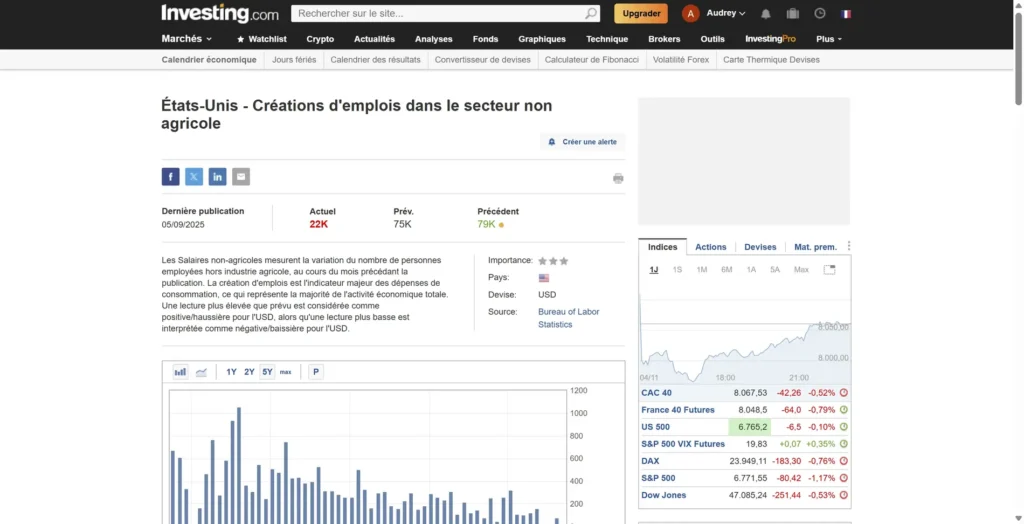Share on LinkedIn
The width and height of the screenshot is (1024, 524).
[x=217, y=176]
